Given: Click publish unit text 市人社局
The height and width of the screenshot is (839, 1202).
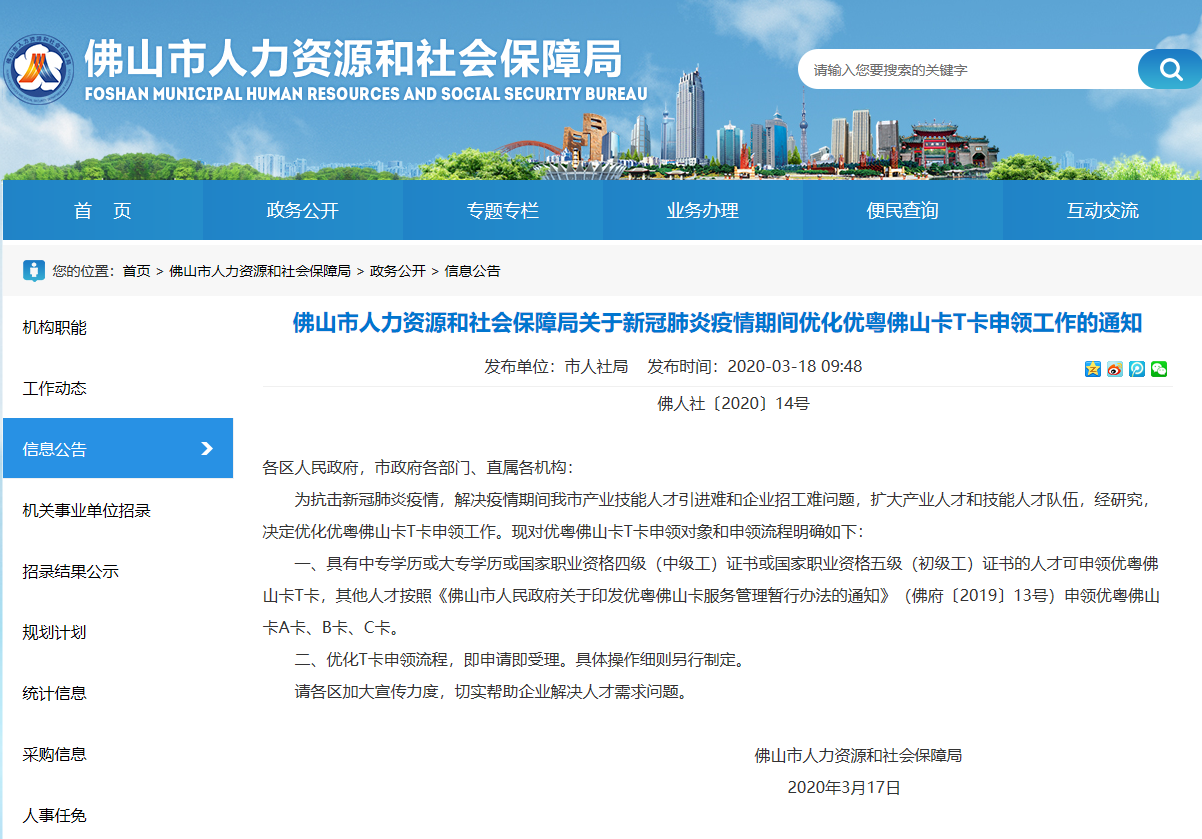Looking at the screenshot, I should [x=596, y=367].
